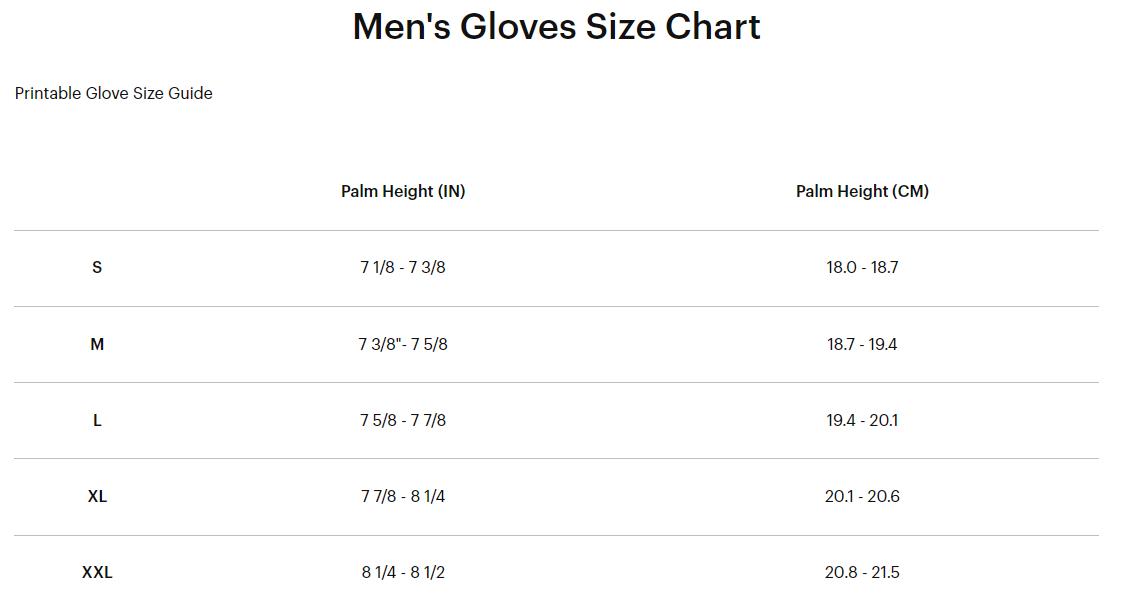The image size is (1130, 610).
Task: Click the Men's Gloves Size Chart heading
Action: click(x=556, y=27)
